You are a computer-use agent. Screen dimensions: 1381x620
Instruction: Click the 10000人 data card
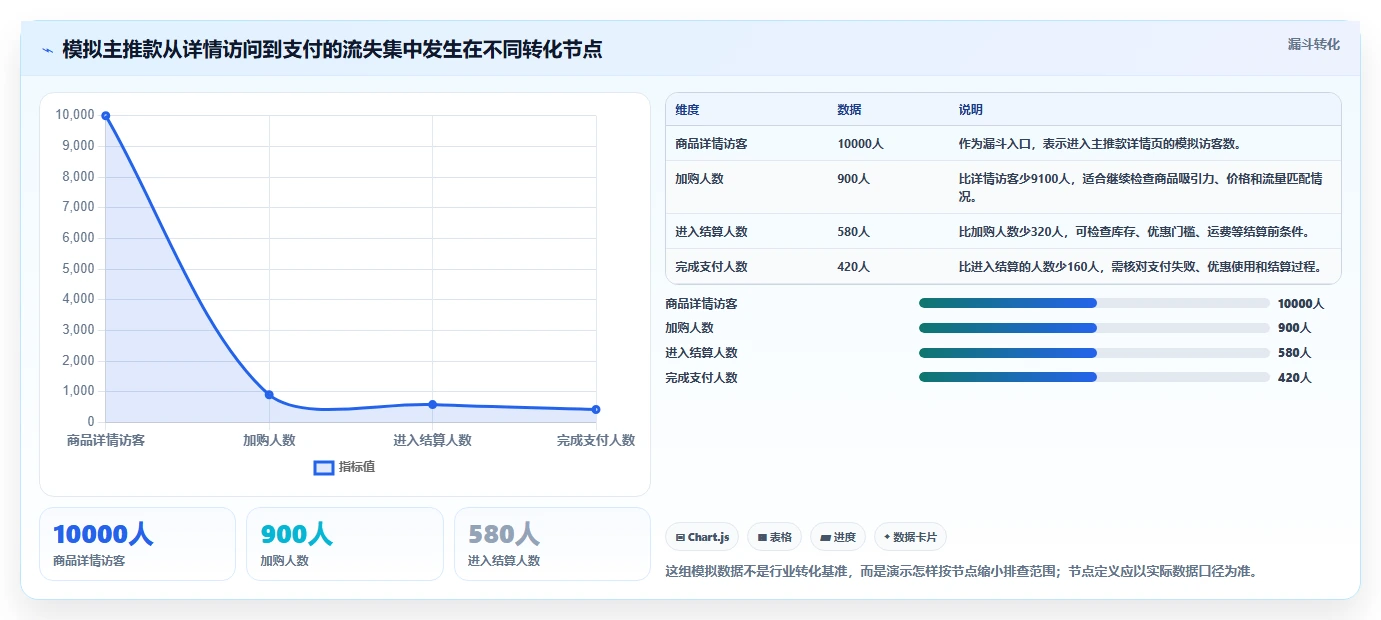click(x=137, y=544)
